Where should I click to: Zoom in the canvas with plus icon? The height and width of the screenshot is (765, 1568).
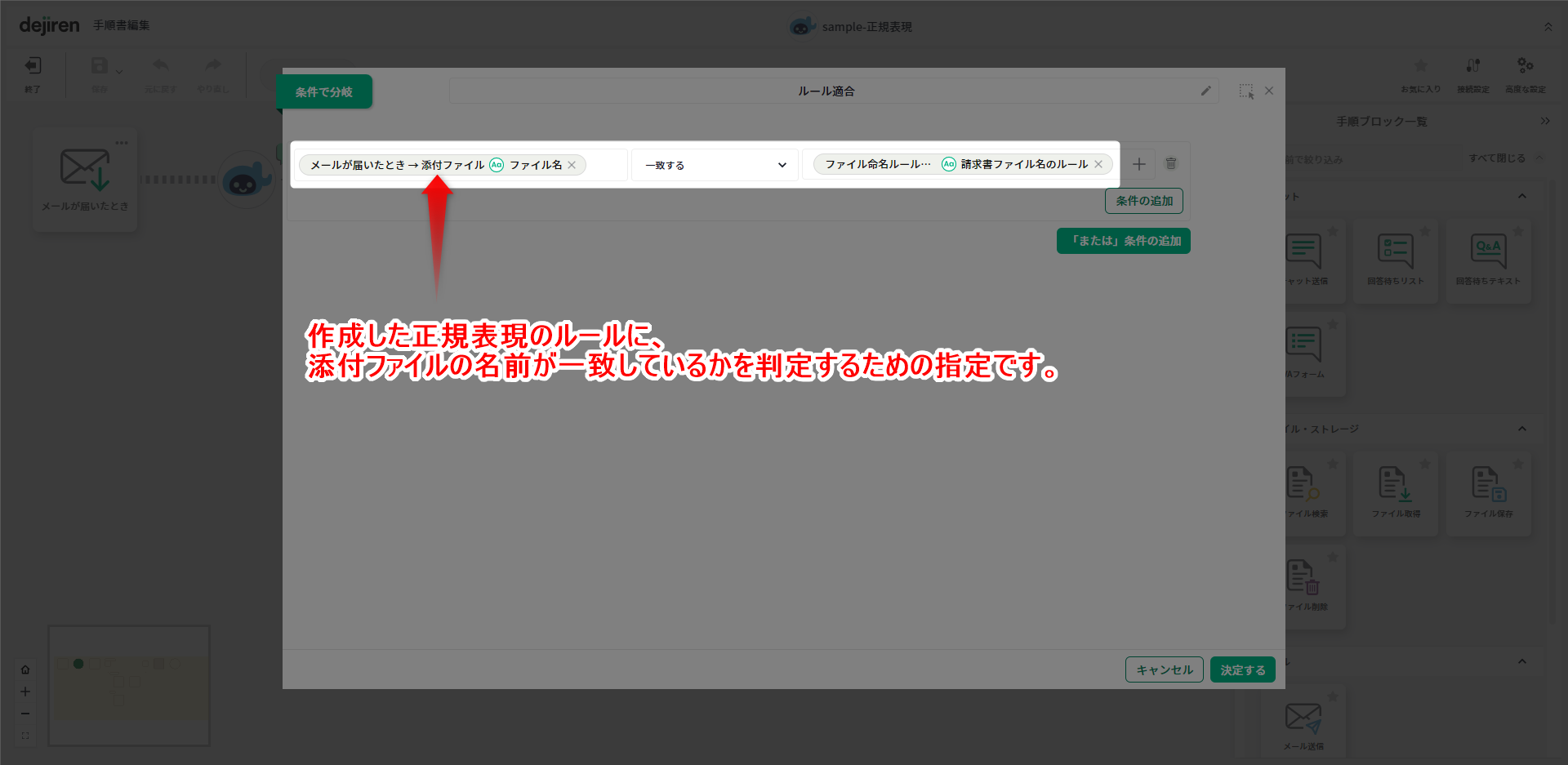pos(25,692)
